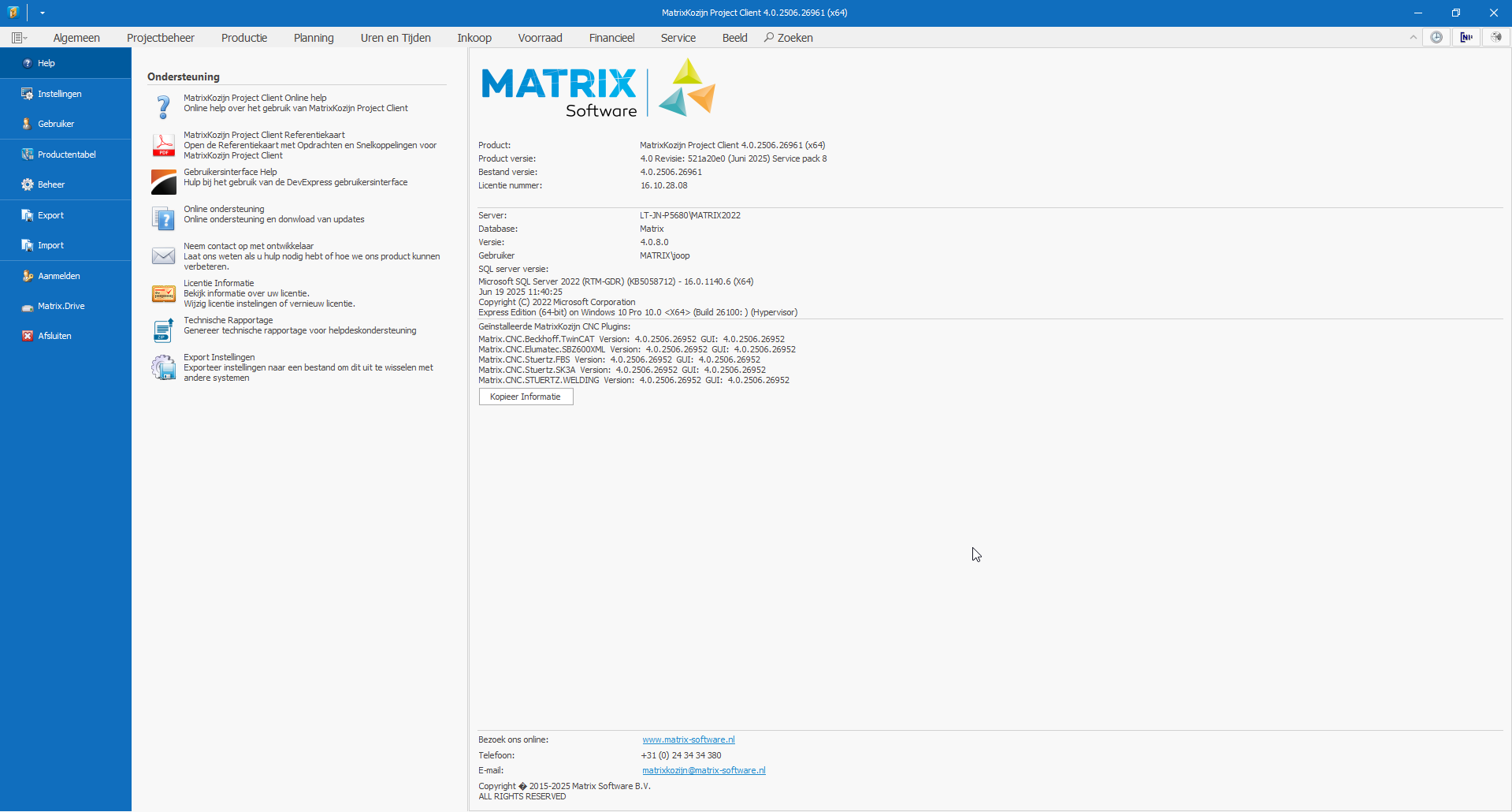Open the application menu dropdown left of Algemeen

coord(20,38)
